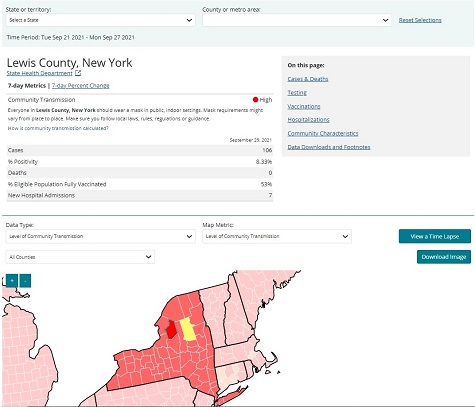Viewport: 475px width, 407px height.
Task: Open the All Counties filter dropdown
Action: [80, 257]
